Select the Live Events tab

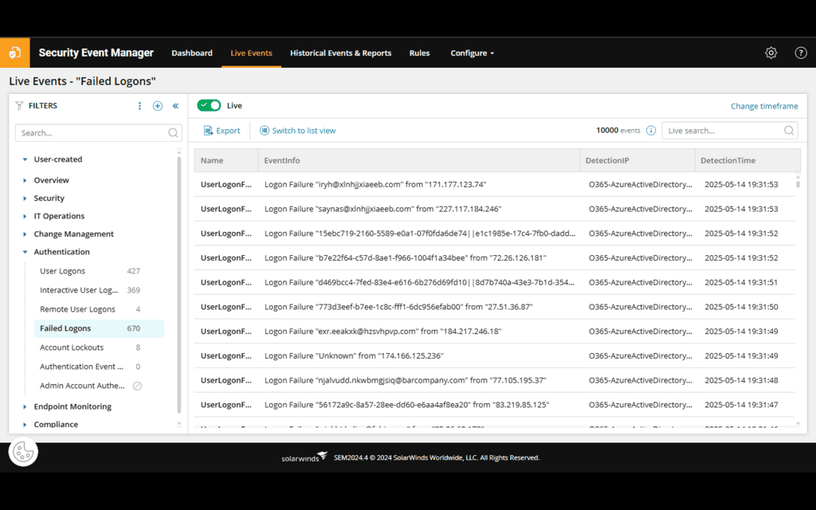click(x=251, y=53)
